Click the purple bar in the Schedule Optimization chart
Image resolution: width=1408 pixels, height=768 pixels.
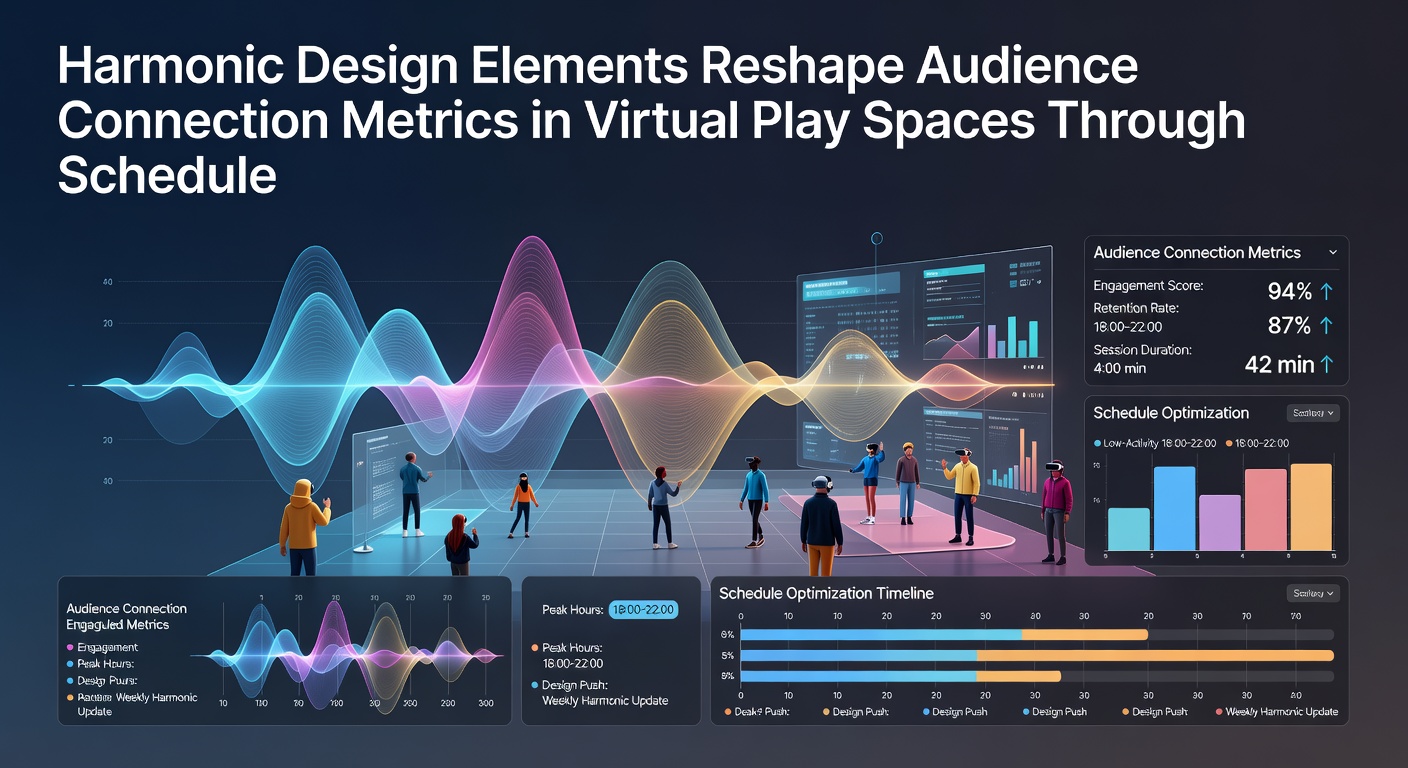click(x=1219, y=523)
